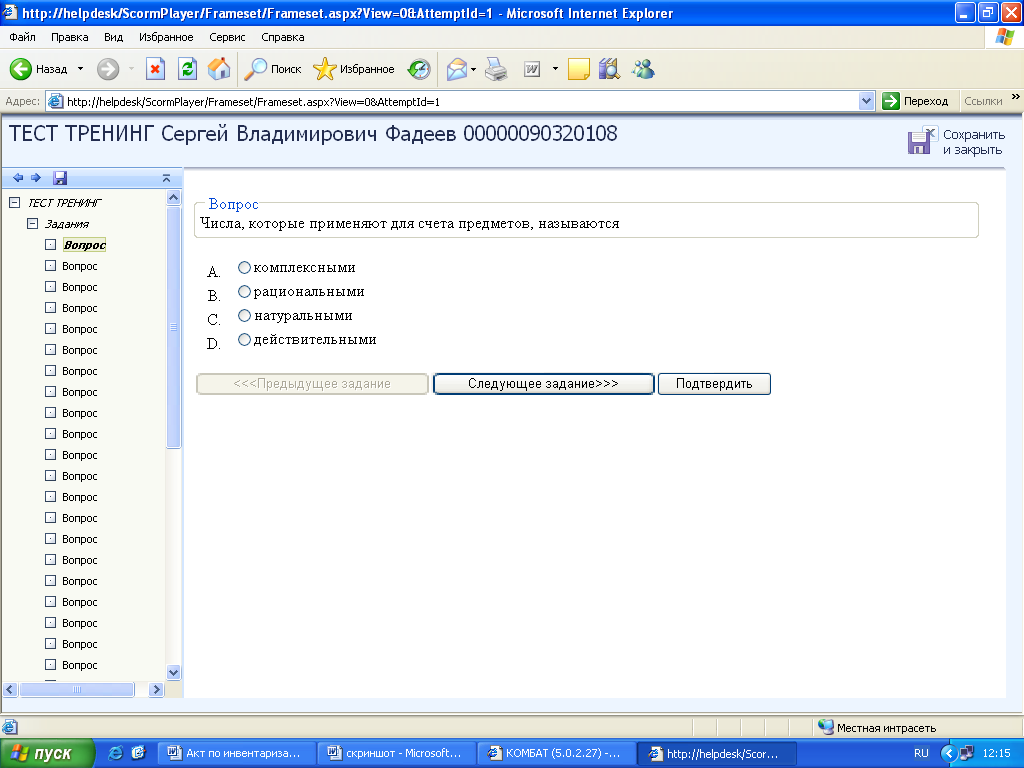1024x768 pixels.
Task: Click the tree panel vertical scrollbar down arrow
Action: (173, 672)
